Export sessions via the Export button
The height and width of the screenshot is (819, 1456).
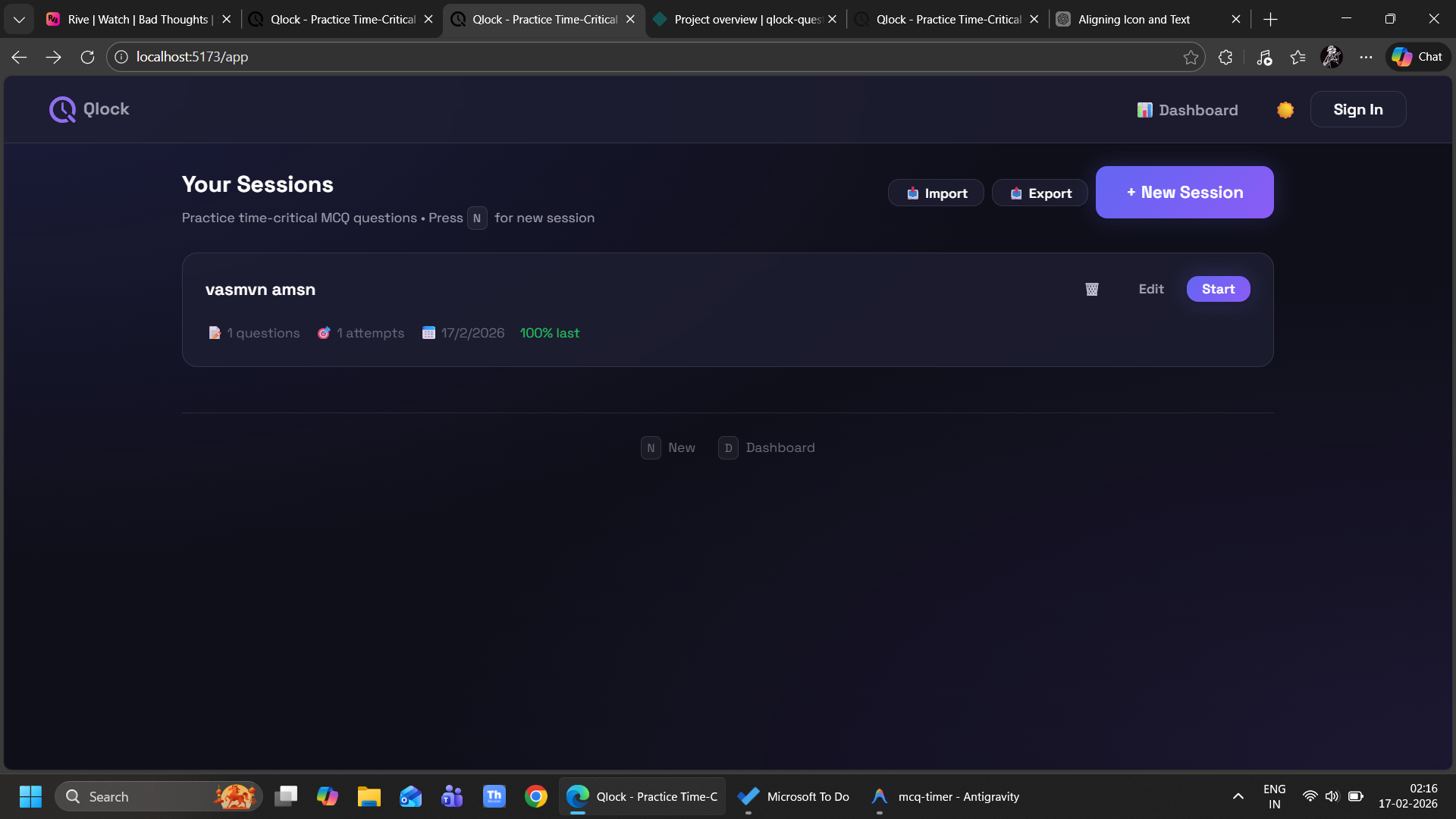(1040, 193)
